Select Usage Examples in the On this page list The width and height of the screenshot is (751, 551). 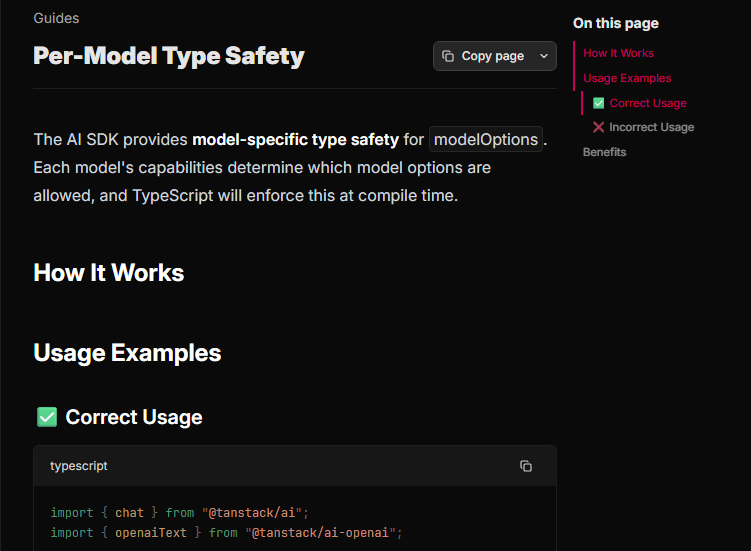(627, 78)
